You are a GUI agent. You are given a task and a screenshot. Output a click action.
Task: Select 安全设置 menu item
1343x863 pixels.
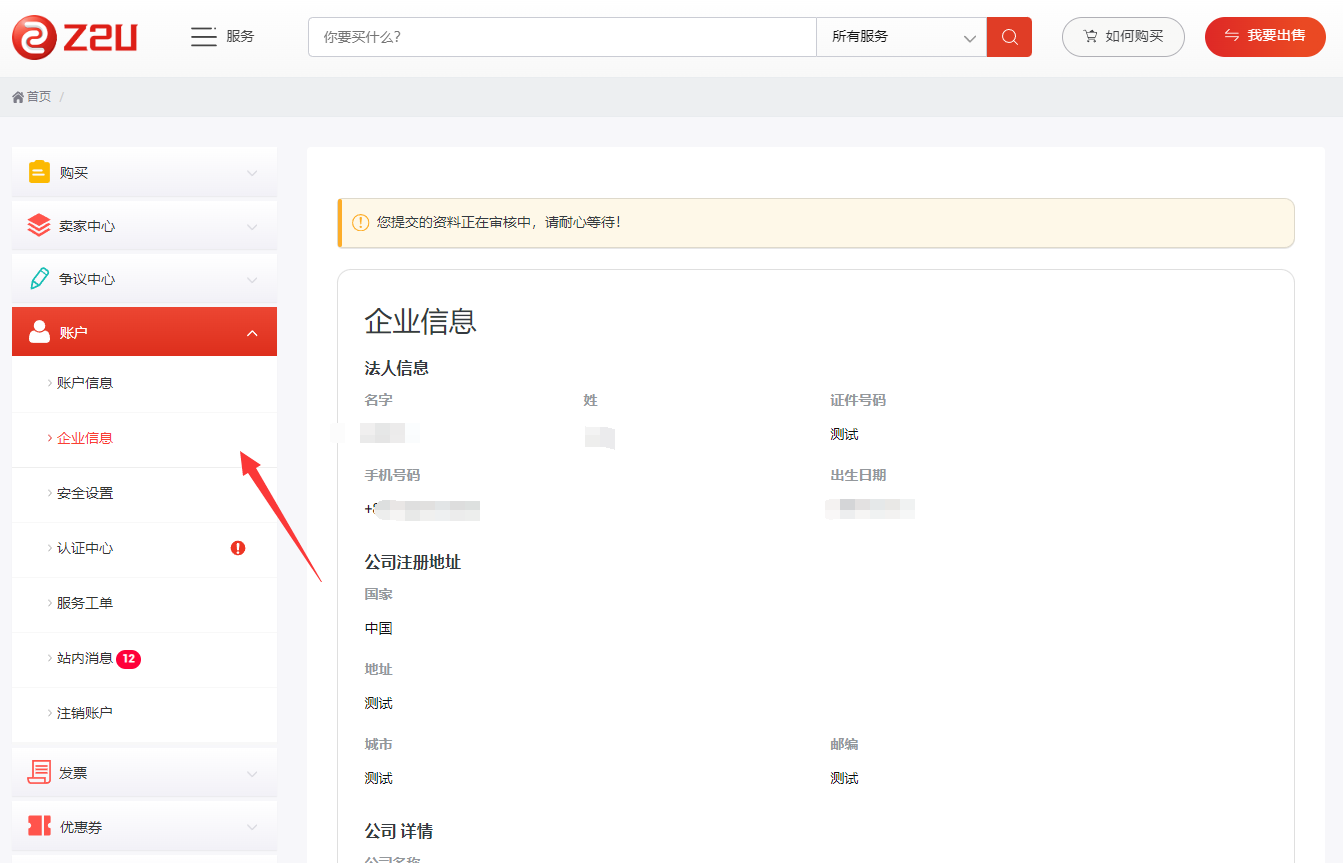pyautogui.click(x=85, y=493)
